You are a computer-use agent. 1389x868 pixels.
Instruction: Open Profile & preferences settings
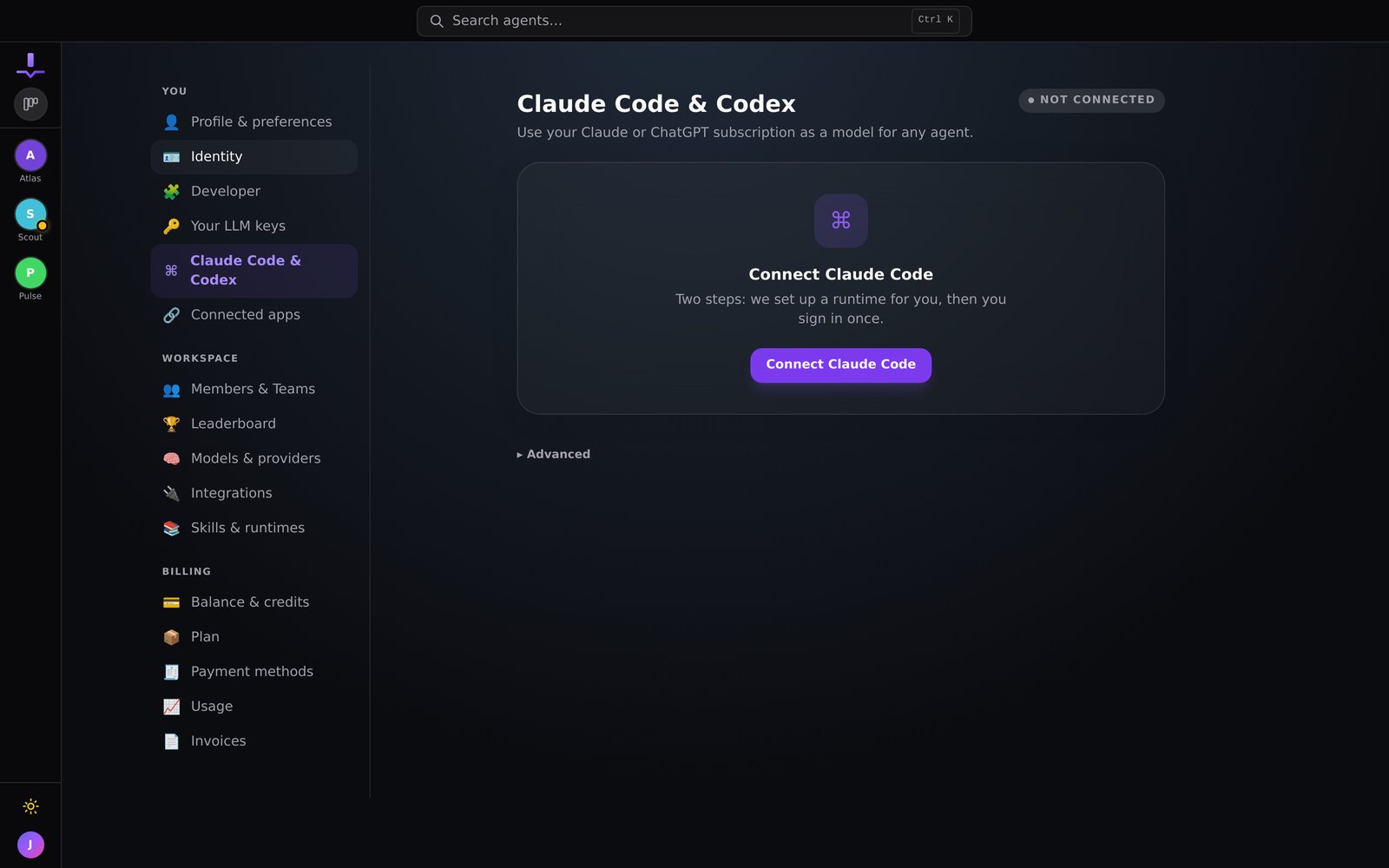pos(253,122)
